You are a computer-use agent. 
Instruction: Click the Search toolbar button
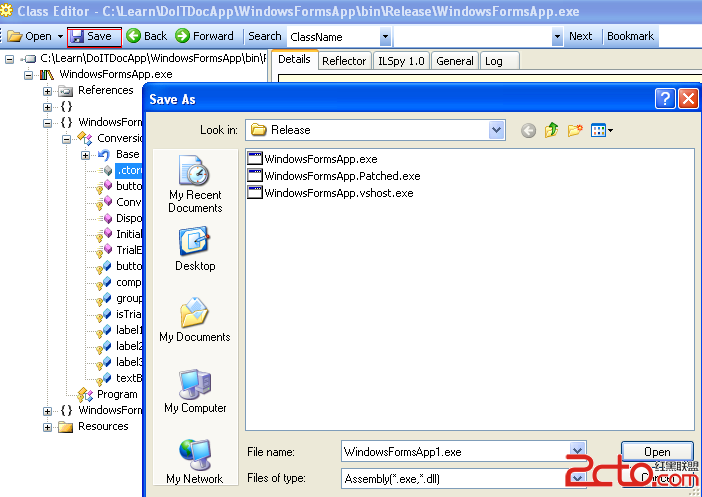[265, 36]
